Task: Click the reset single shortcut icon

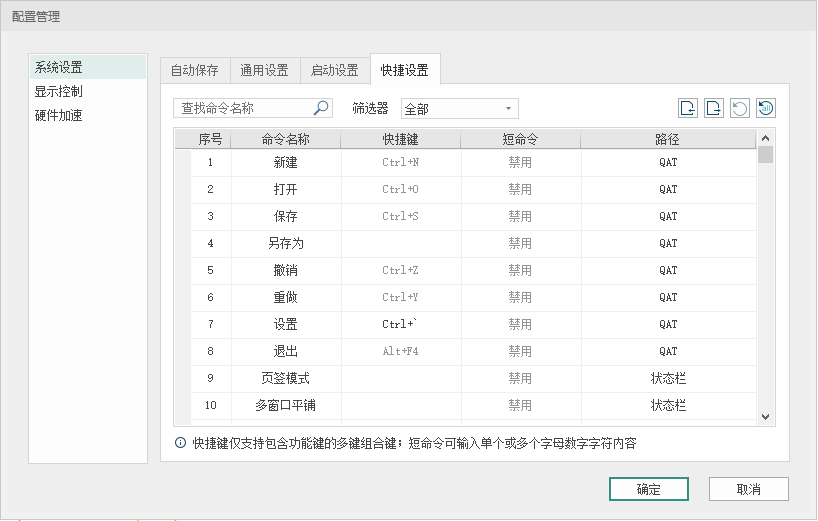Action: pyautogui.click(x=740, y=108)
